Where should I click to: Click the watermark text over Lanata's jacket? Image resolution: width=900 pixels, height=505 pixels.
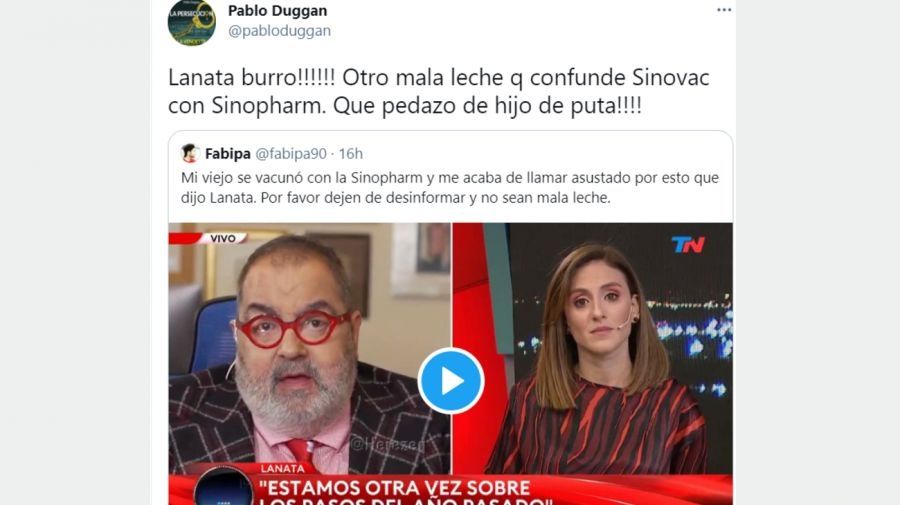point(389,444)
